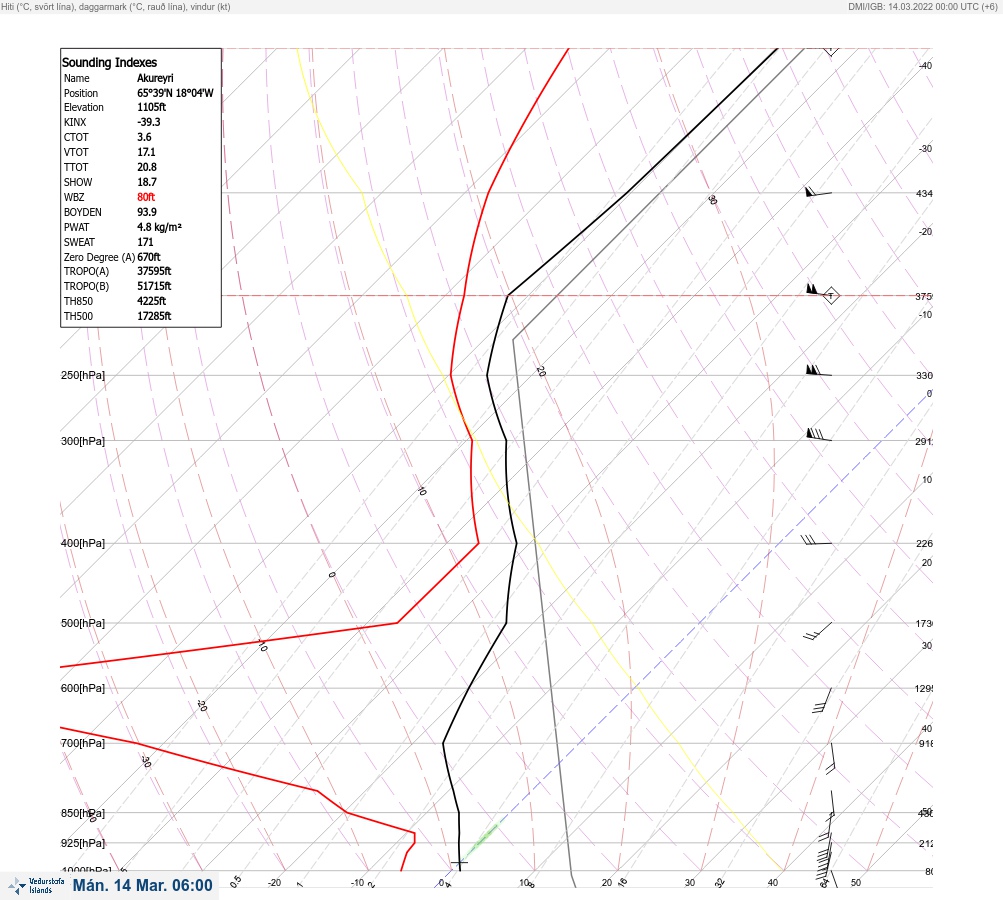Click the SHOW value 18.7
The width and height of the screenshot is (1003, 900).
click(x=147, y=182)
